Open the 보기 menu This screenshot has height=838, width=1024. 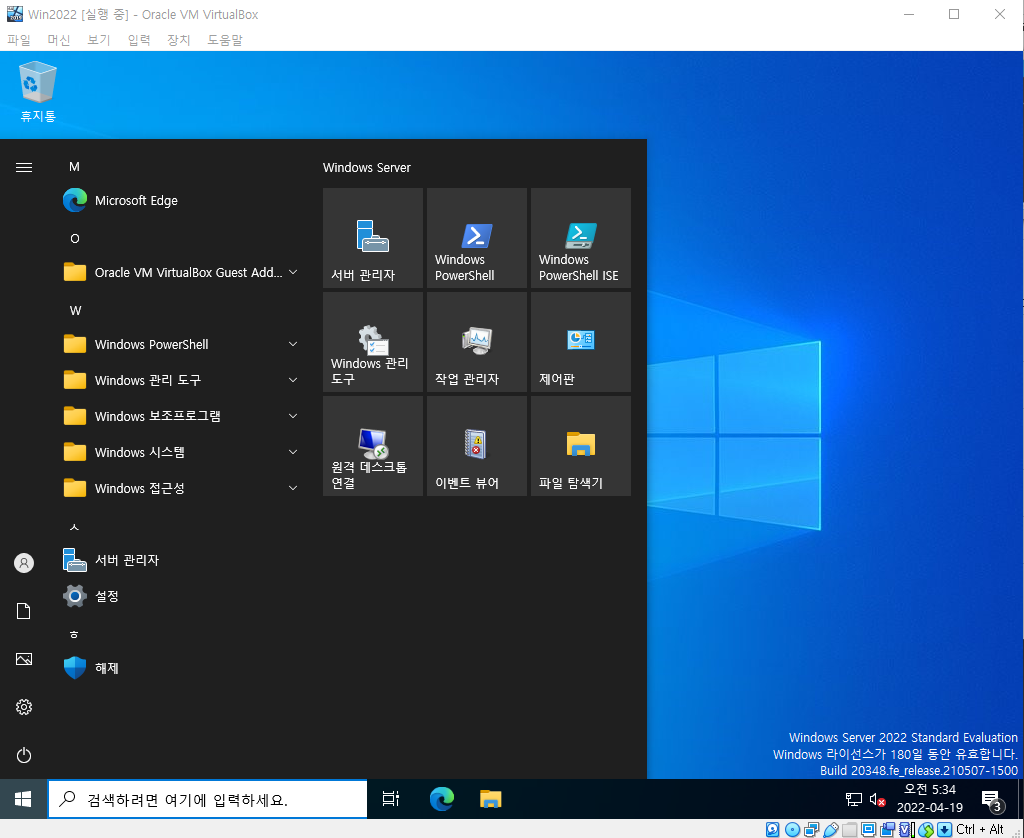[x=99, y=40]
